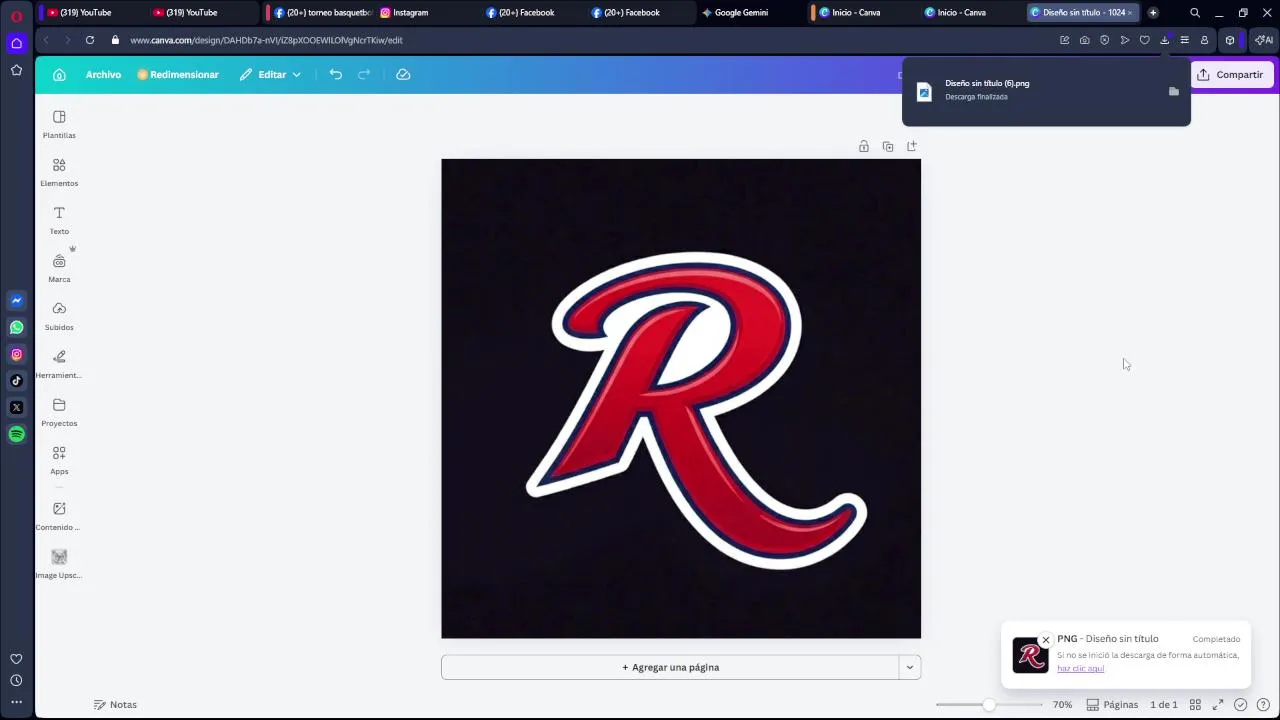Viewport: 1280px width, 720px height.
Task: Open Spotify in Opera sidebar
Action: [16, 434]
